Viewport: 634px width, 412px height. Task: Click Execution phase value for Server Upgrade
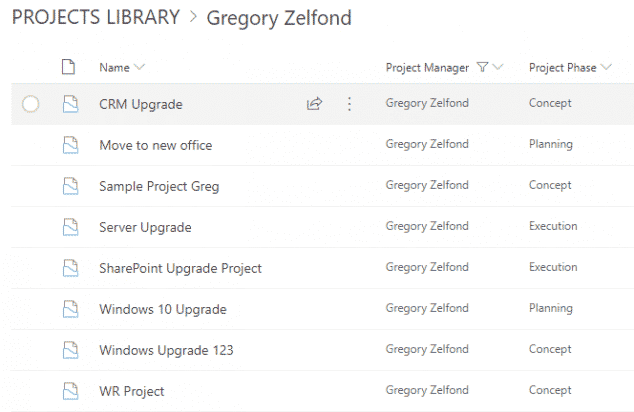tap(553, 227)
